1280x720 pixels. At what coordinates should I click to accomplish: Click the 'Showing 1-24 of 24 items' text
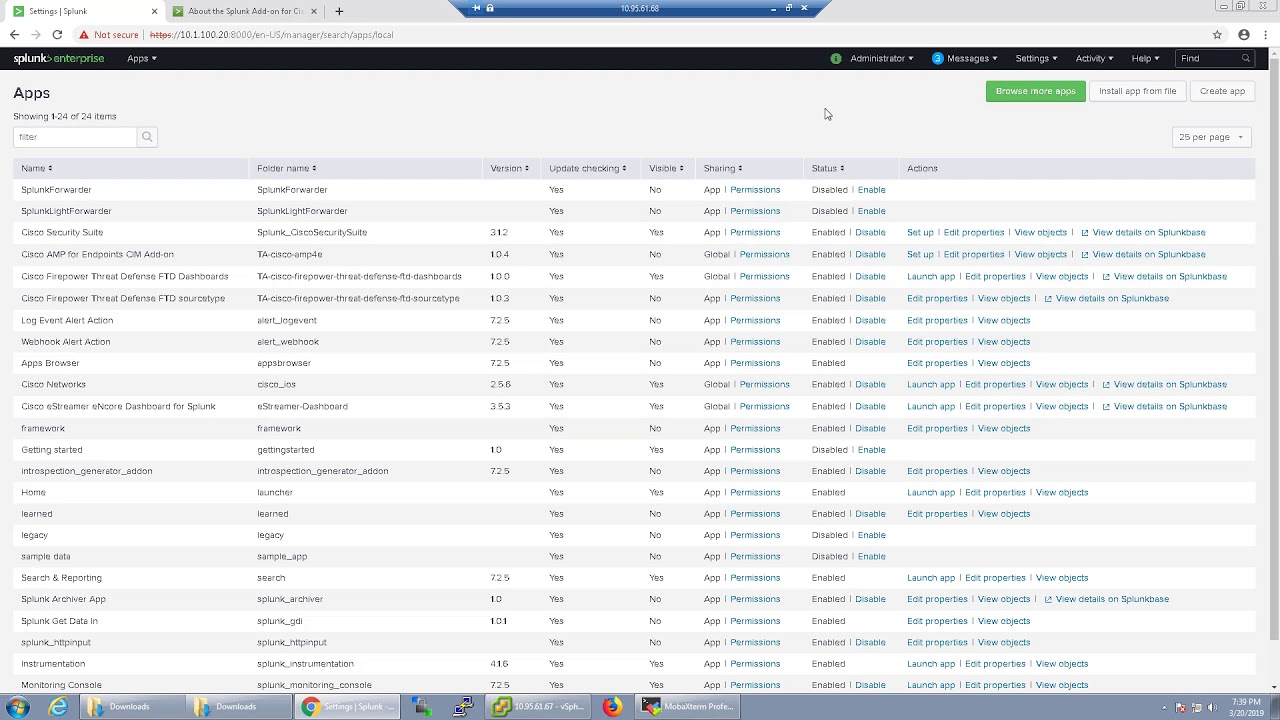pyautogui.click(x=65, y=116)
